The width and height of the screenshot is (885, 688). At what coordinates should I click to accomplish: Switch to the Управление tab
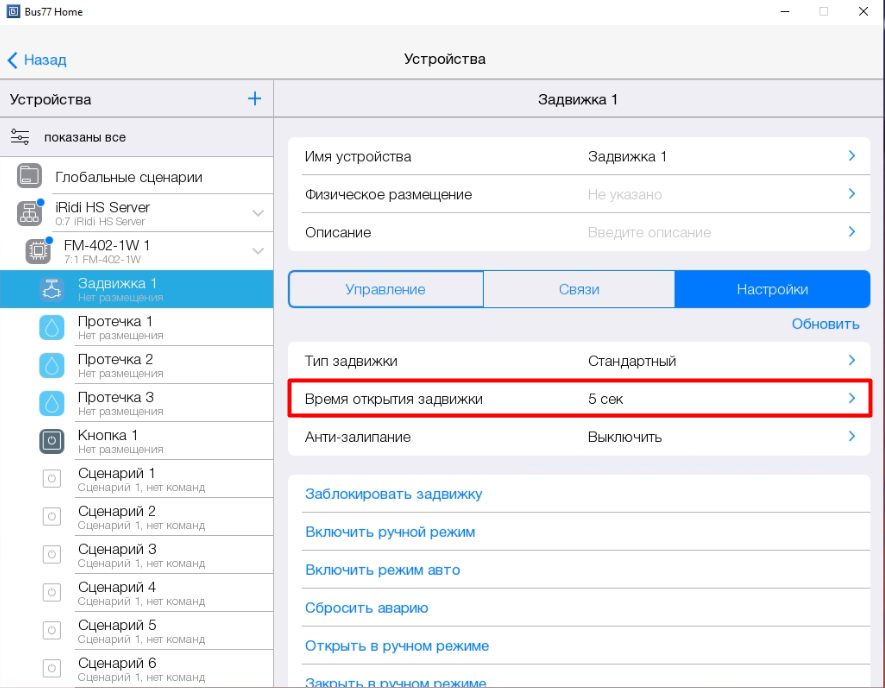click(x=385, y=289)
